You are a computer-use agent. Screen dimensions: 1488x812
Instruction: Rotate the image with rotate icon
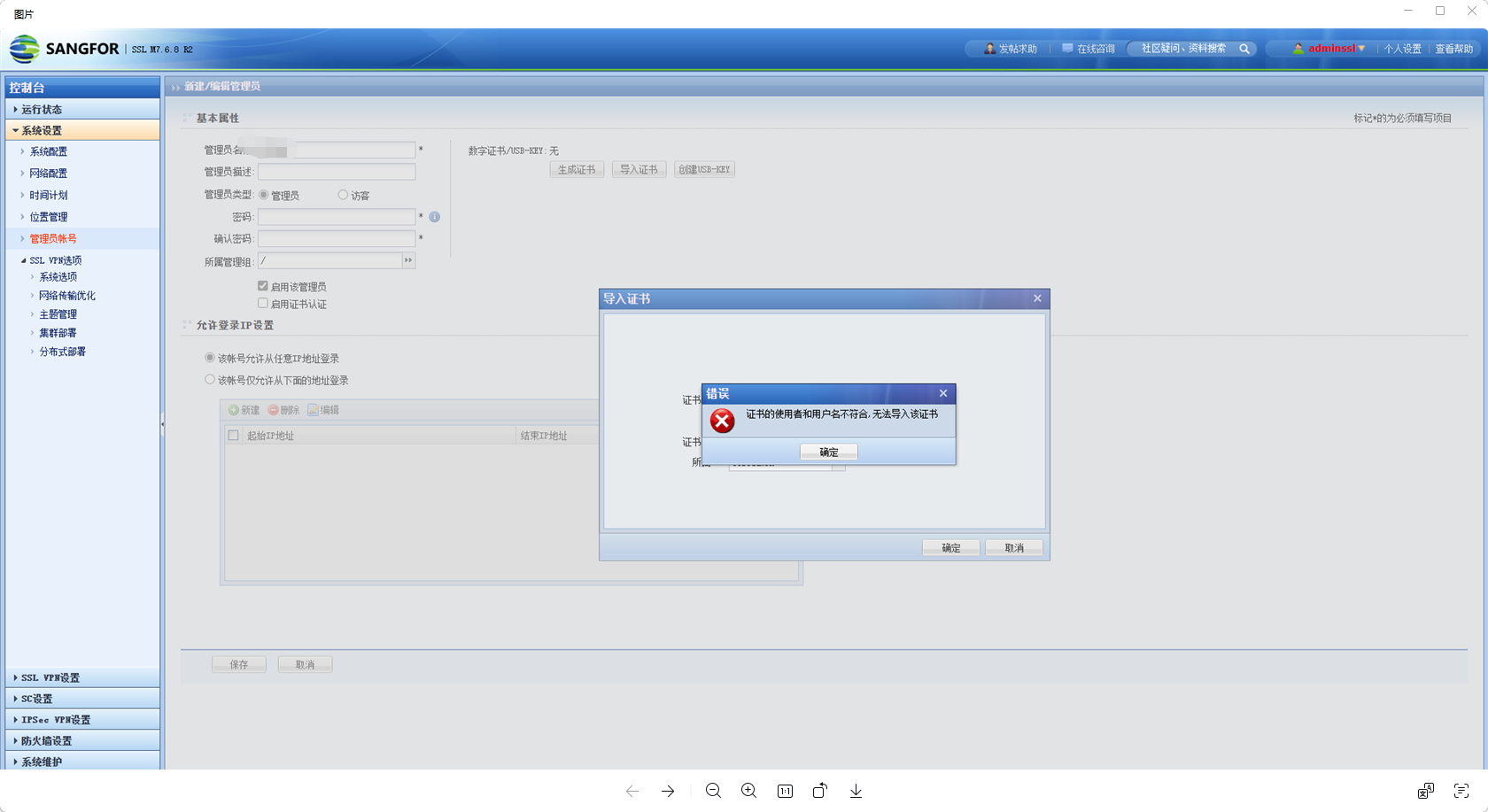click(820, 791)
